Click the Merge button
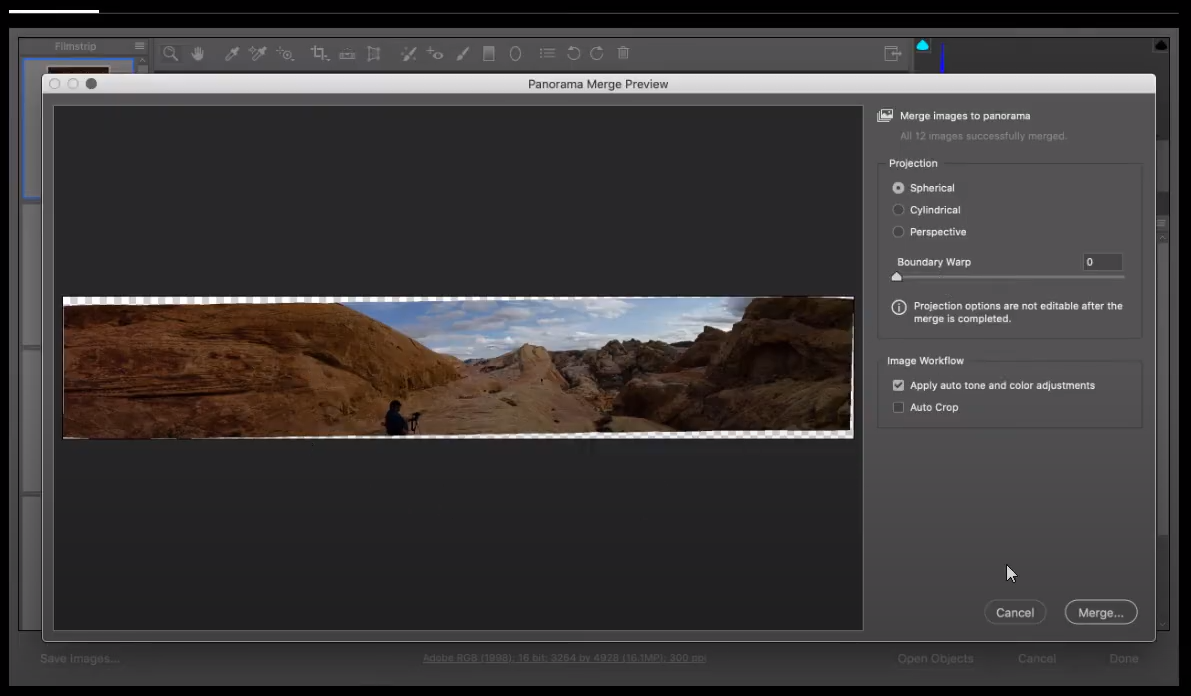Image resolution: width=1191 pixels, height=696 pixels. point(1100,612)
